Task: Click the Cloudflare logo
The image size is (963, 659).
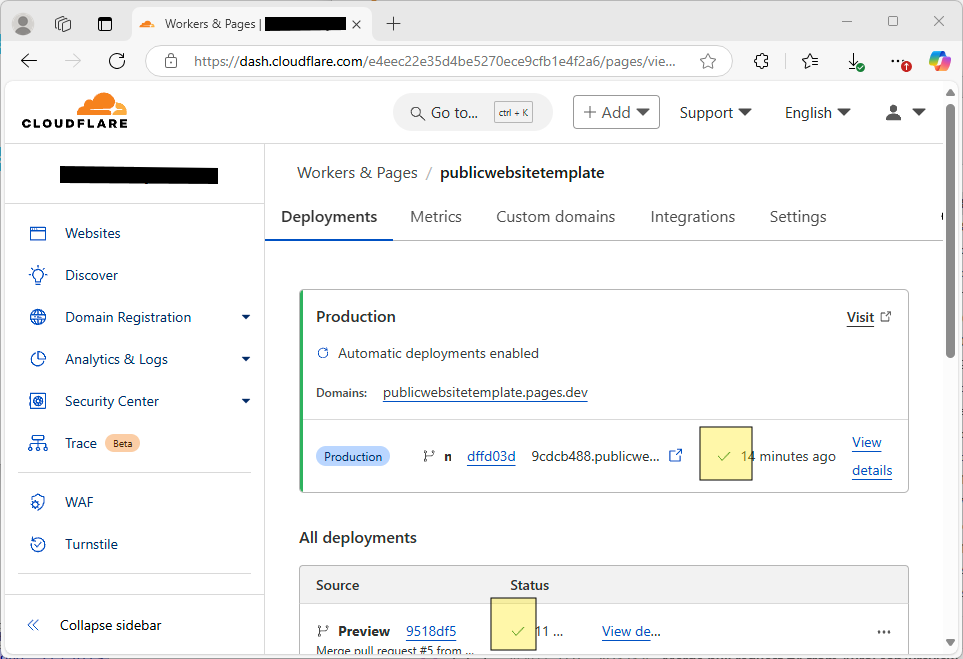Action: [x=75, y=111]
